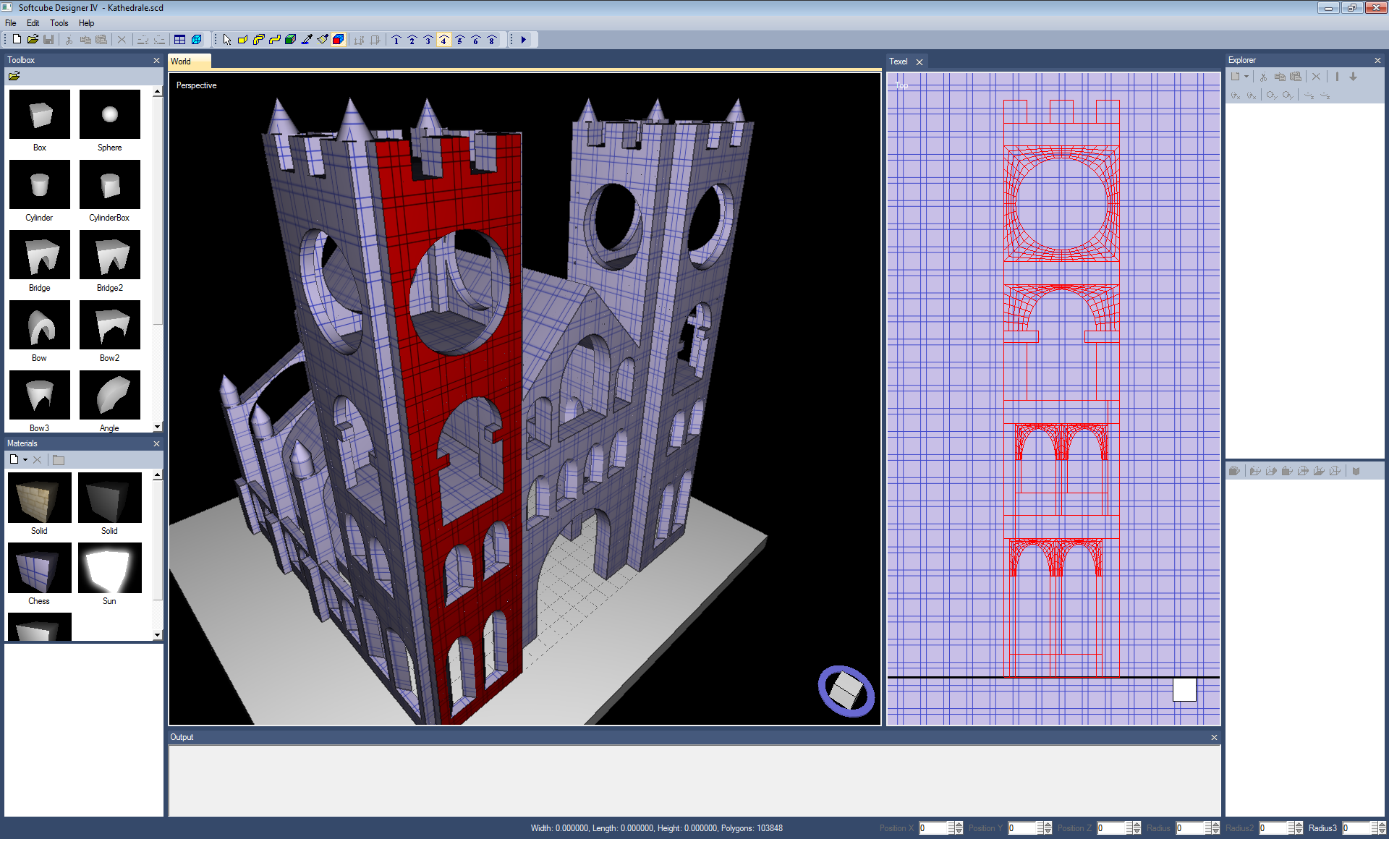The height and width of the screenshot is (868, 1389).
Task: Select the paint brush tool
Action: click(323, 40)
